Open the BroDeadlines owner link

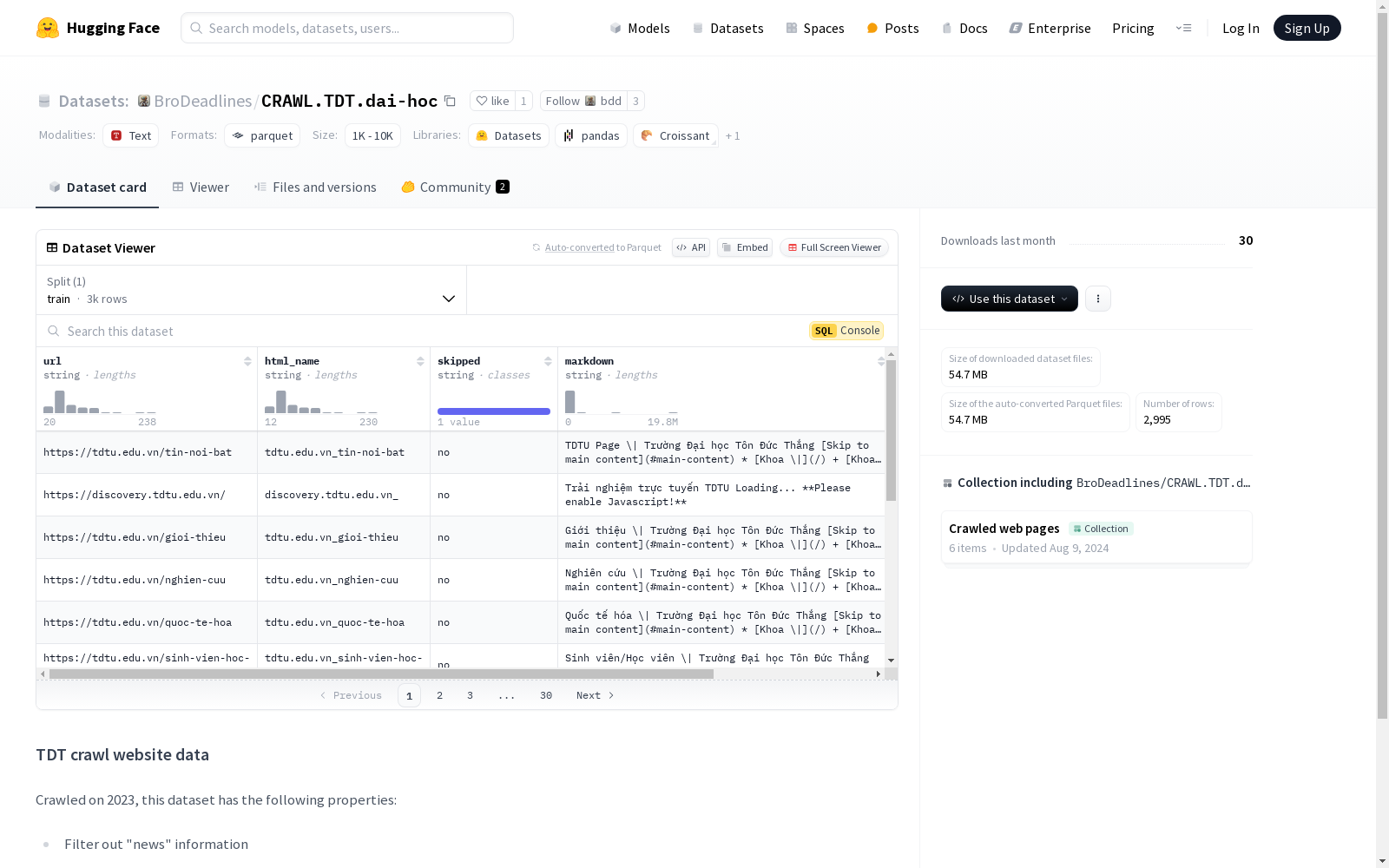tap(203, 101)
